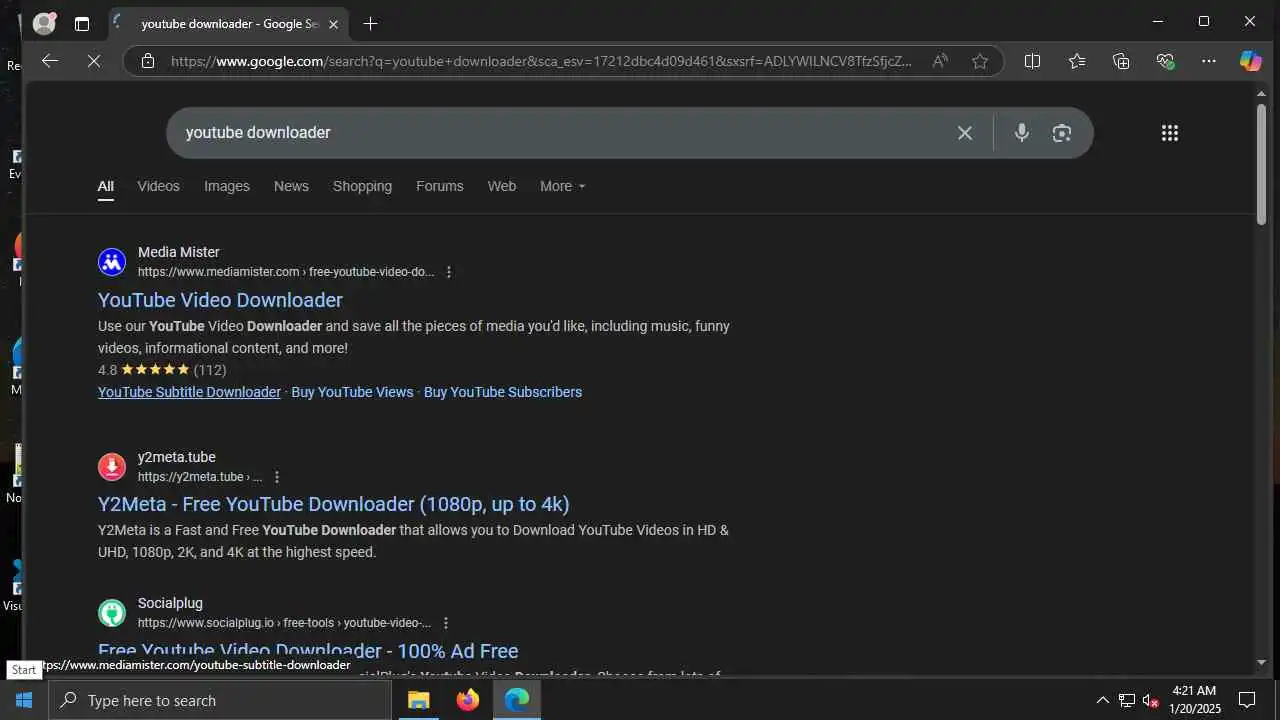1280x720 pixels.
Task: Open Y2Meta Free YouTube Downloader result
Action: 334,504
